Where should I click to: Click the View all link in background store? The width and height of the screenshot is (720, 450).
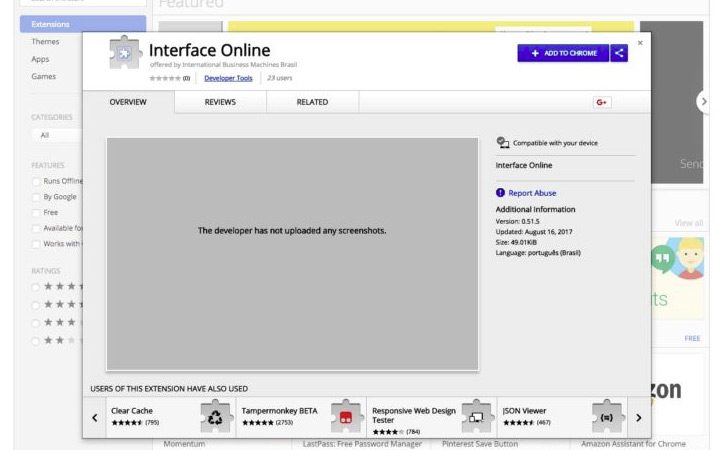point(689,223)
